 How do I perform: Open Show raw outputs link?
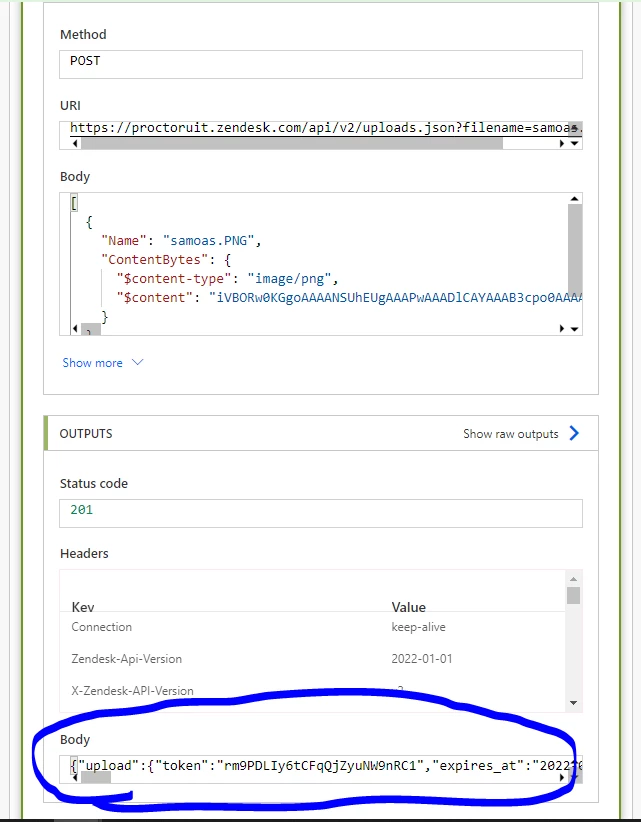point(510,434)
